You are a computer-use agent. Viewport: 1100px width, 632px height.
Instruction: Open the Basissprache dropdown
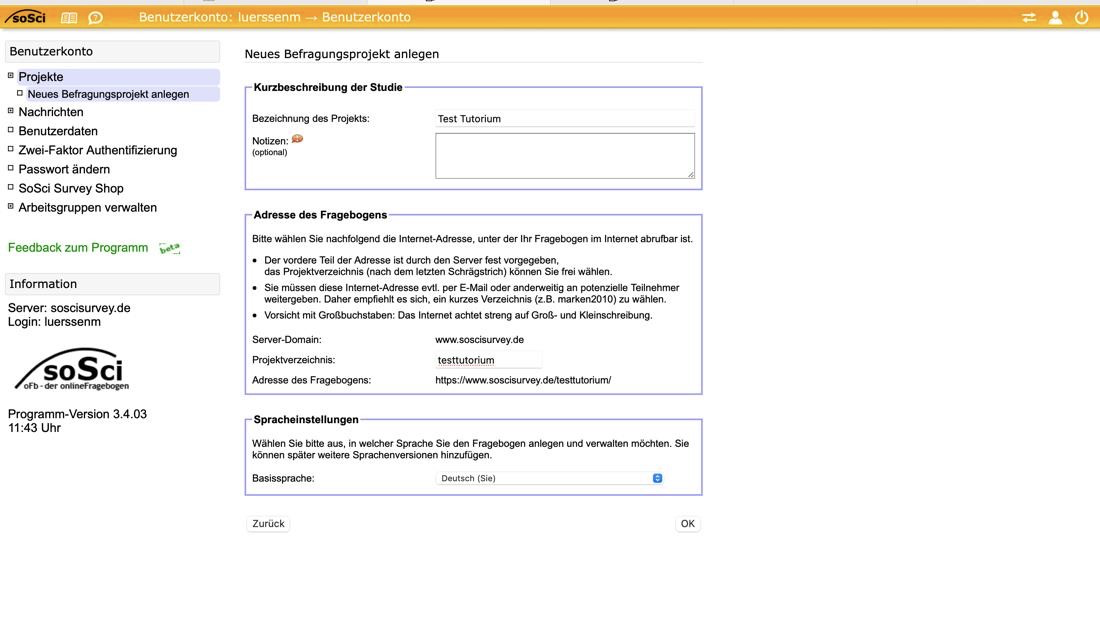[551, 478]
